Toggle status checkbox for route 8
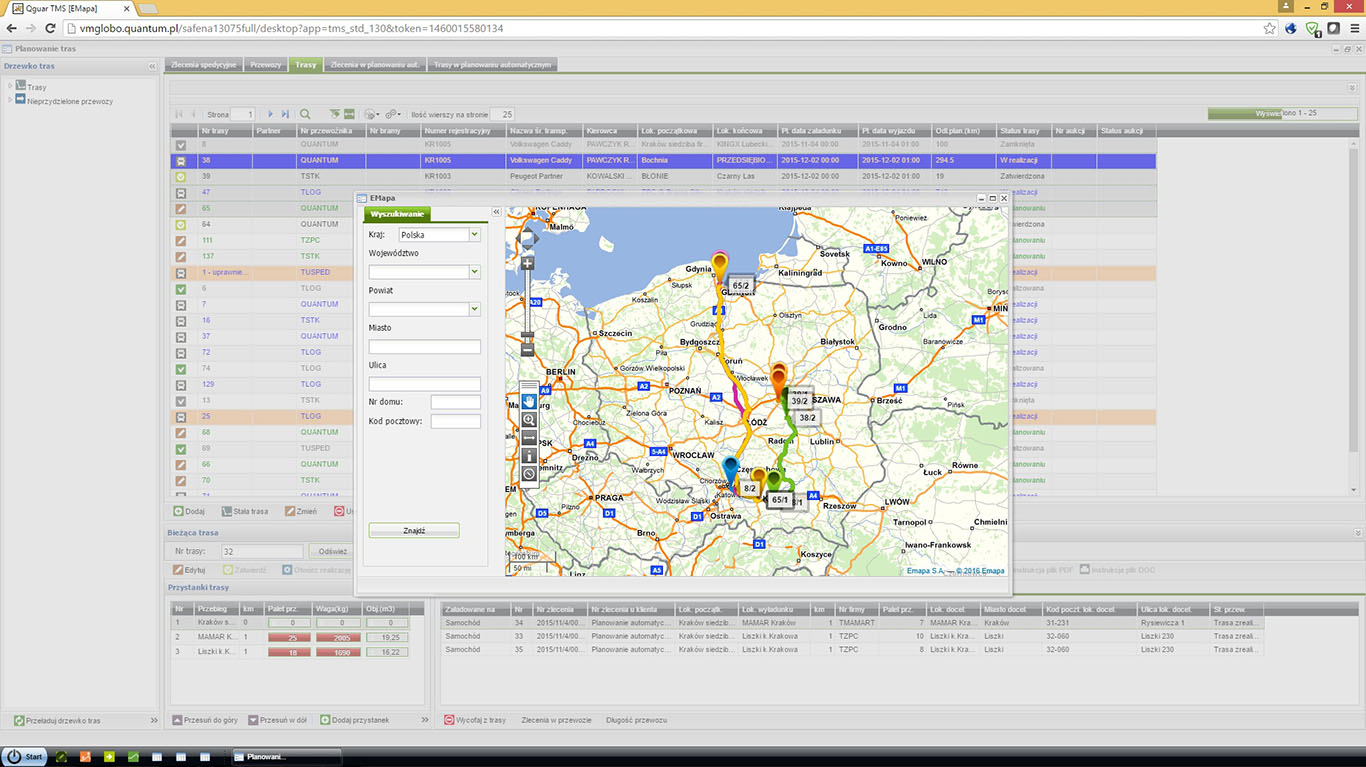This screenshot has height=767, width=1366. [180, 144]
